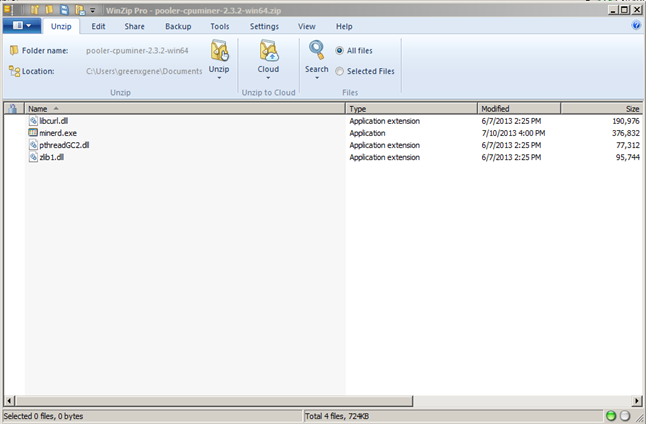Click the 190,976 size value
The image size is (646, 424).
(626, 121)
